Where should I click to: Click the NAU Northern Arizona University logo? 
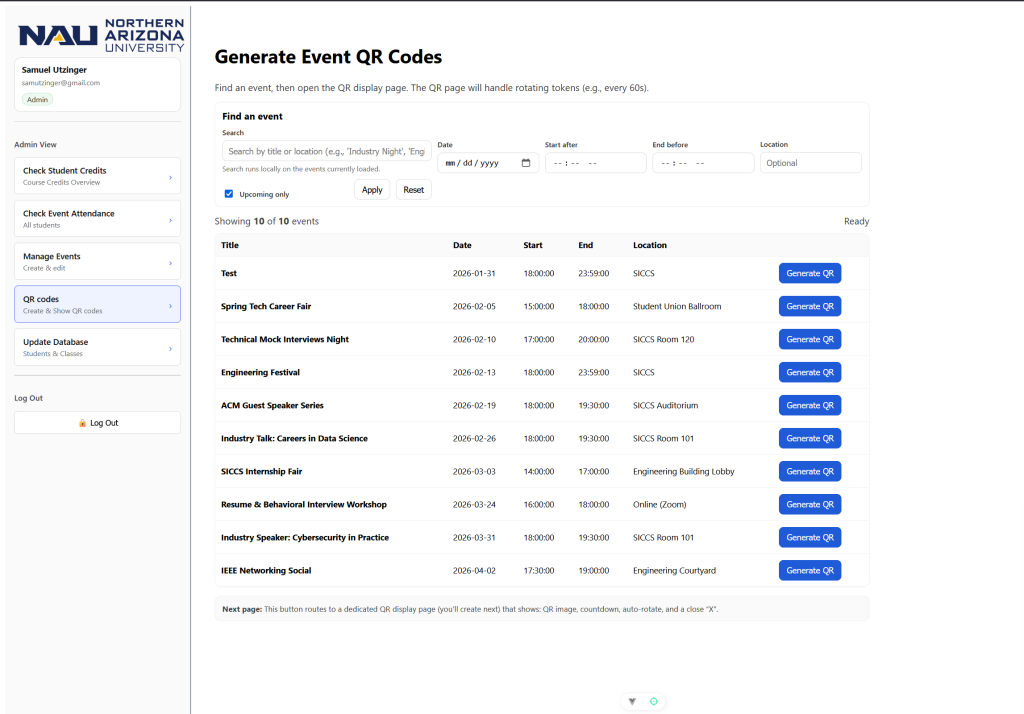[x=101, y=35]
